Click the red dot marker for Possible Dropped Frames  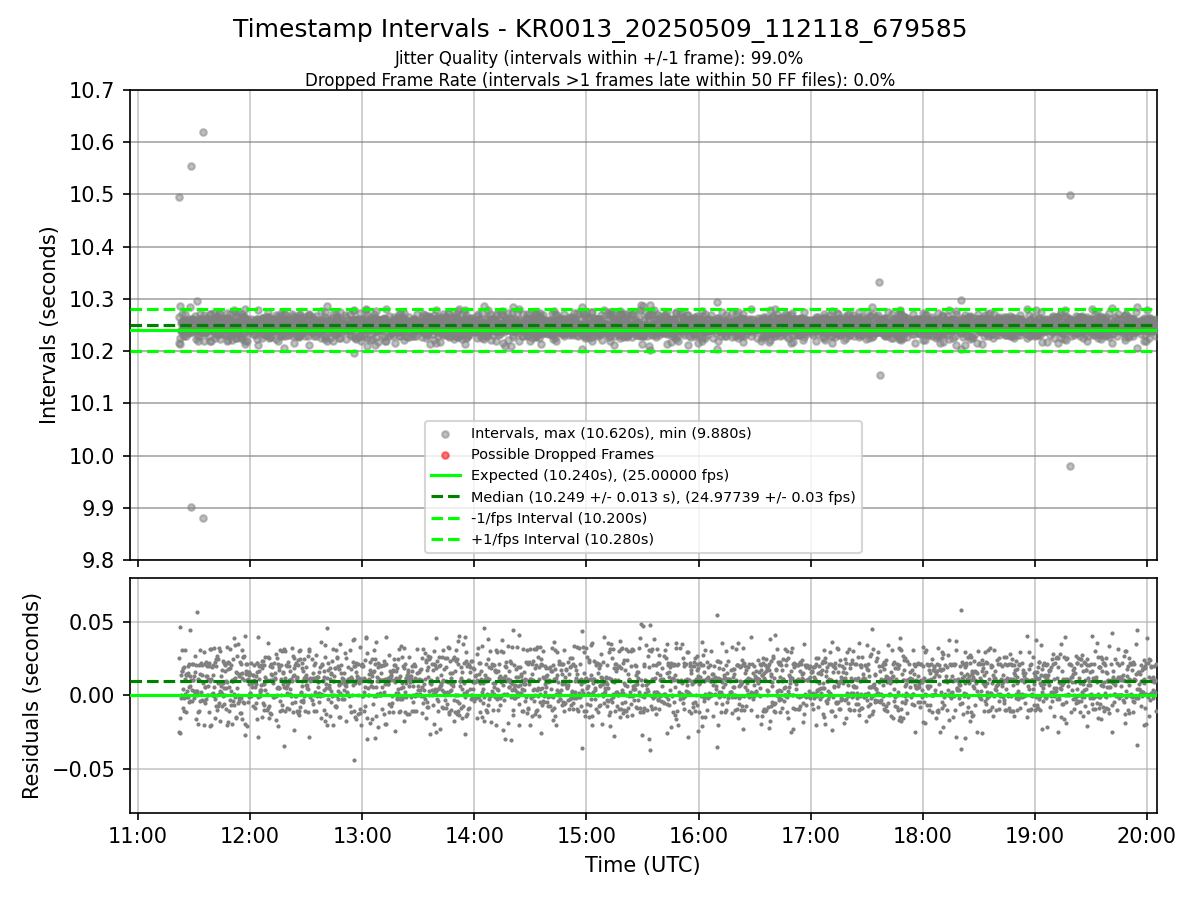pyautogui.click(x=445, y=454)
